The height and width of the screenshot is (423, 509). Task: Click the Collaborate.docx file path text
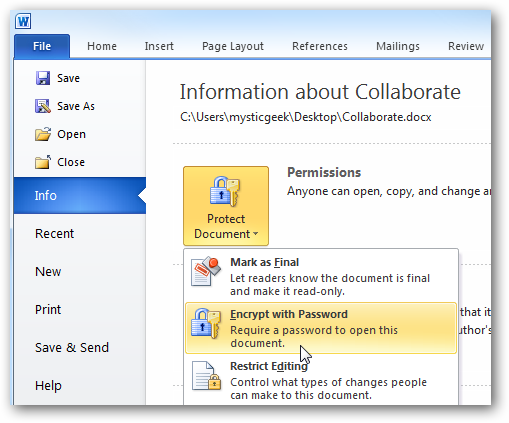pyautogui.click(x=306, y=117)
